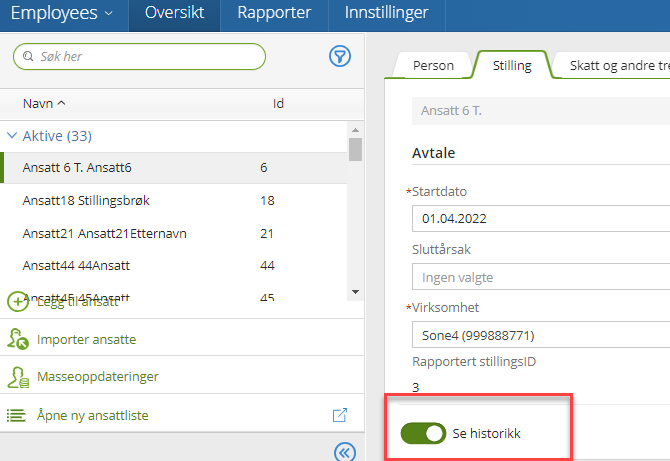The image size is (670, 461).
Task: Click the Id column header
Action: (x=278, y=103)
